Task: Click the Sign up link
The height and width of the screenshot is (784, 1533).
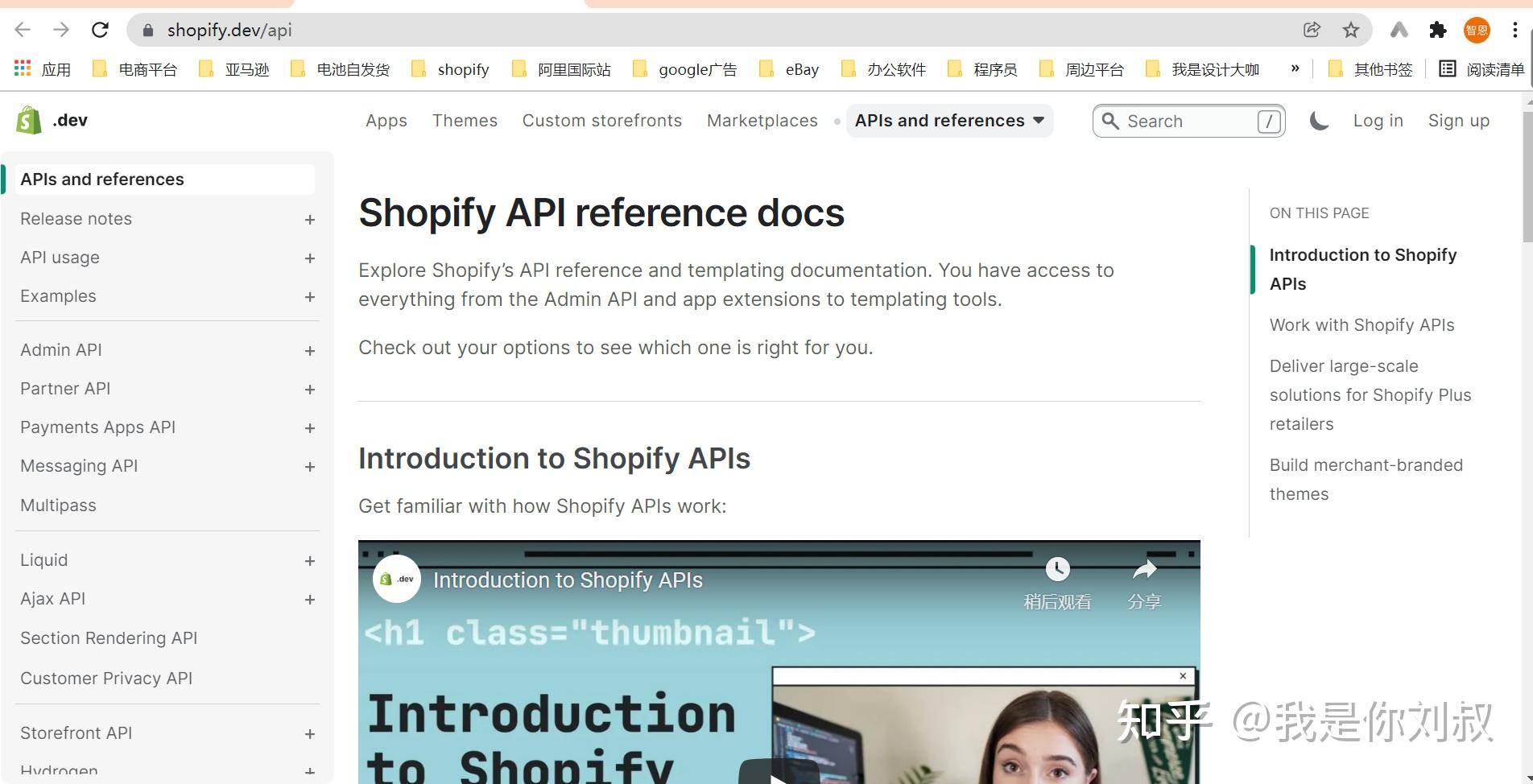Action: 1459,121
